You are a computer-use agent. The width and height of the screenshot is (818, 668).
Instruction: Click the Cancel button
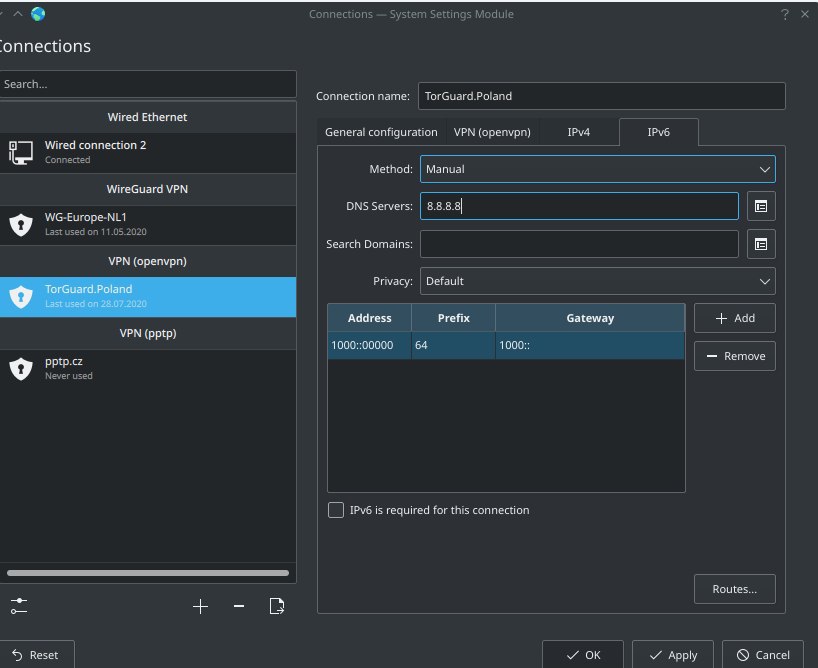pyautogui.click(x=763, y=654)
